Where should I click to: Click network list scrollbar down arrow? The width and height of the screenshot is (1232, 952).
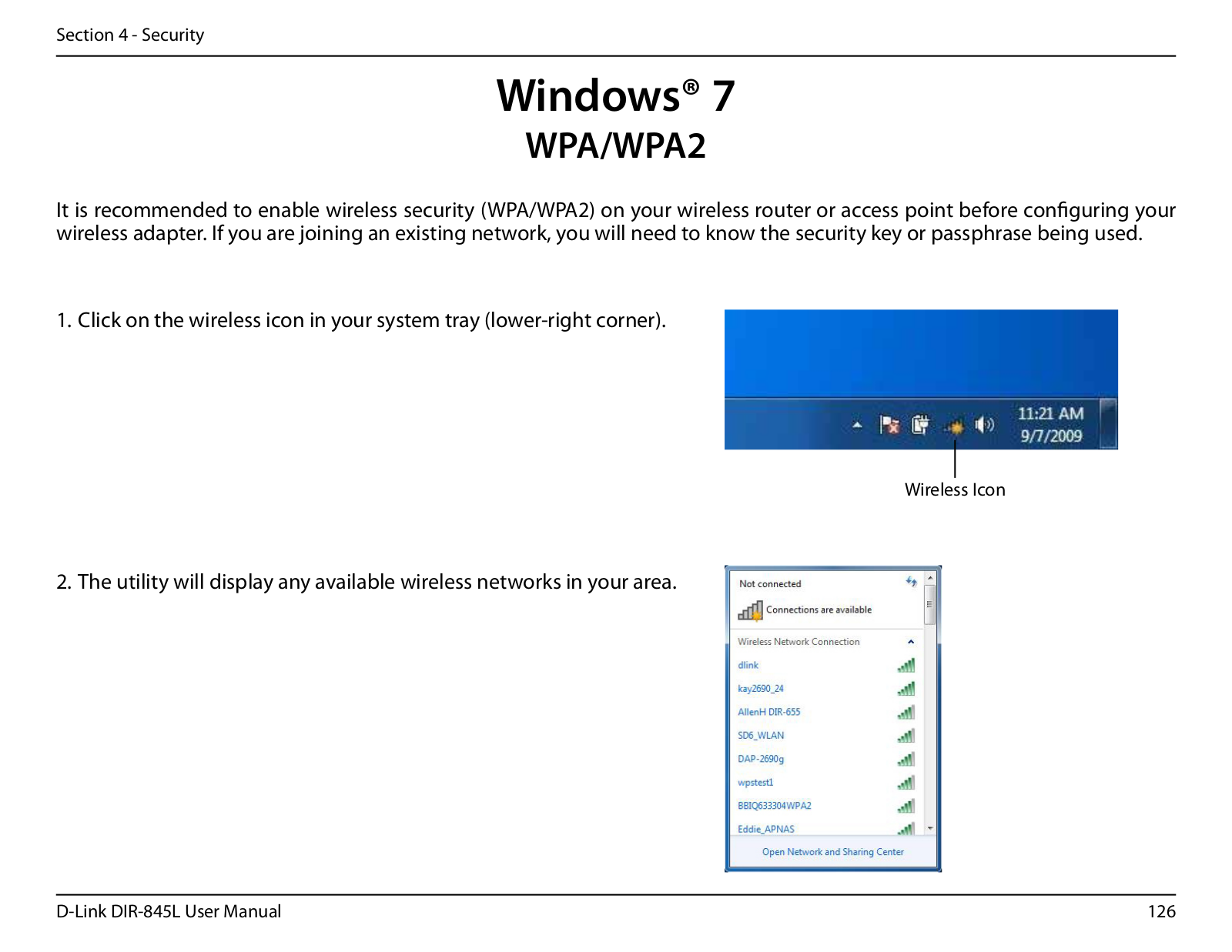[x=930, y=829]
